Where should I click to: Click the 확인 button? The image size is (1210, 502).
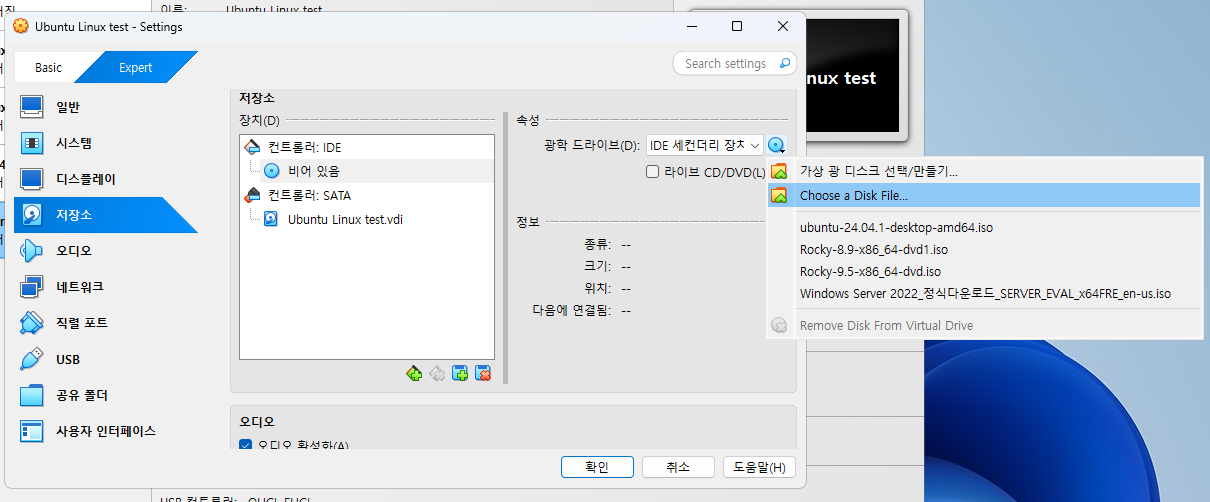(x=597, y=467)
